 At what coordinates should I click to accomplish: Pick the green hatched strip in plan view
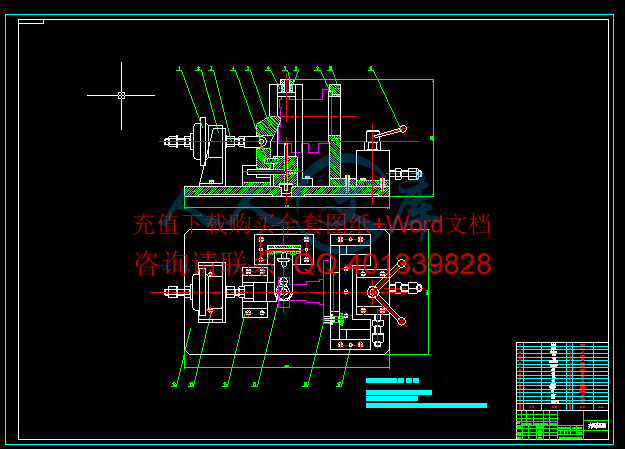click(x=283, y=250)
